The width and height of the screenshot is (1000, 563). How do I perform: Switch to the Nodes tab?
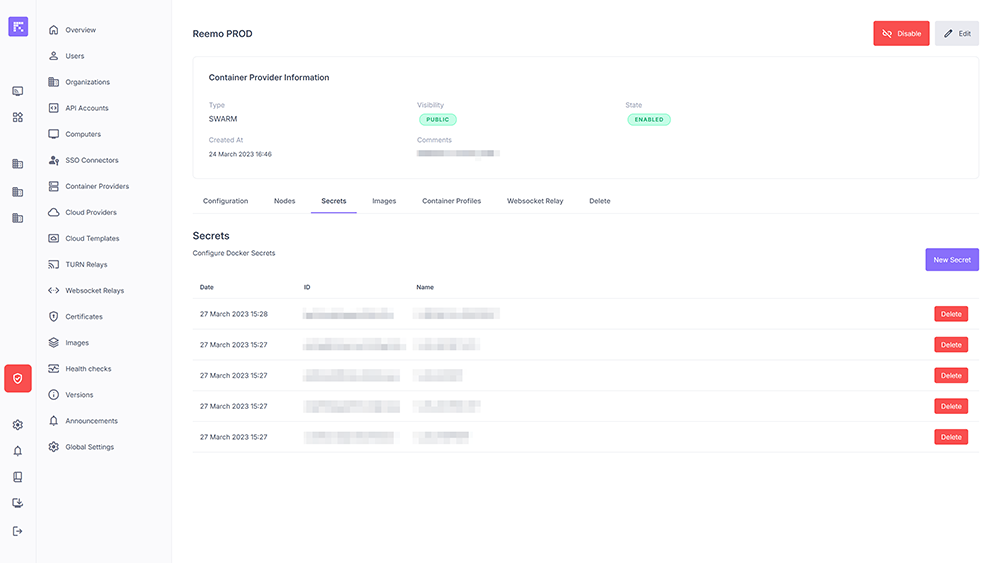point(284,201)
